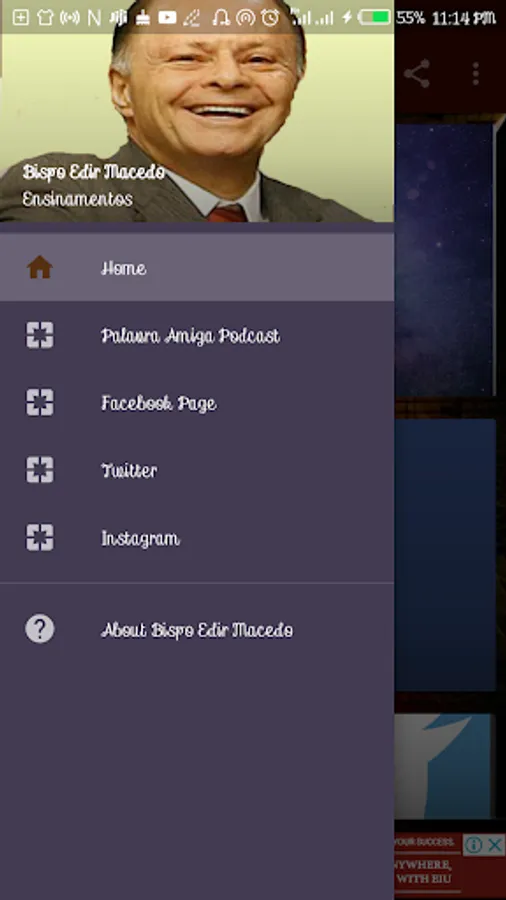
Task: Click the Bispo Edir Macedo header title
Action: tap(94, 172)
